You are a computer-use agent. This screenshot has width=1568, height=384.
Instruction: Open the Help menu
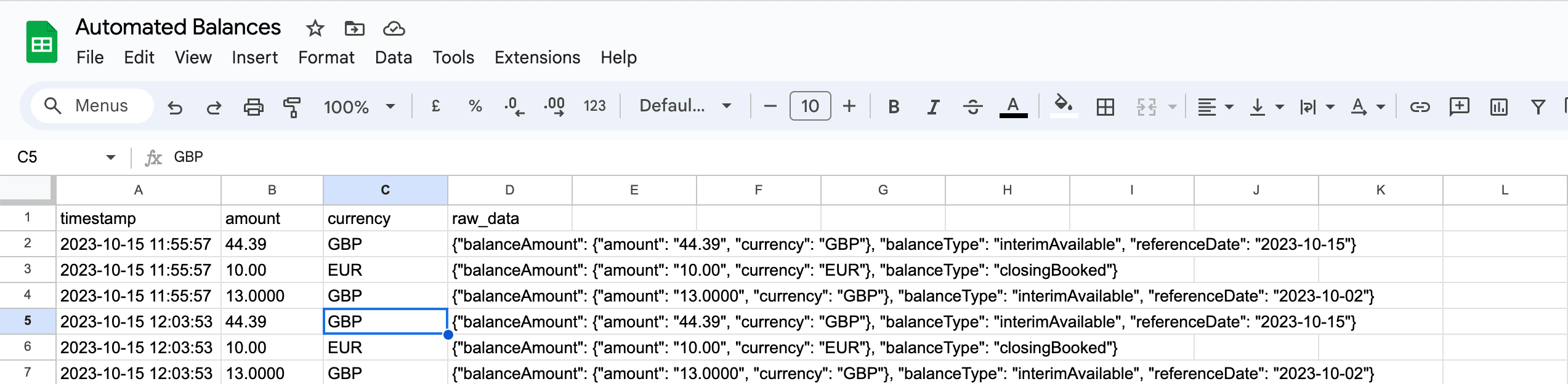tap(618, 58)
